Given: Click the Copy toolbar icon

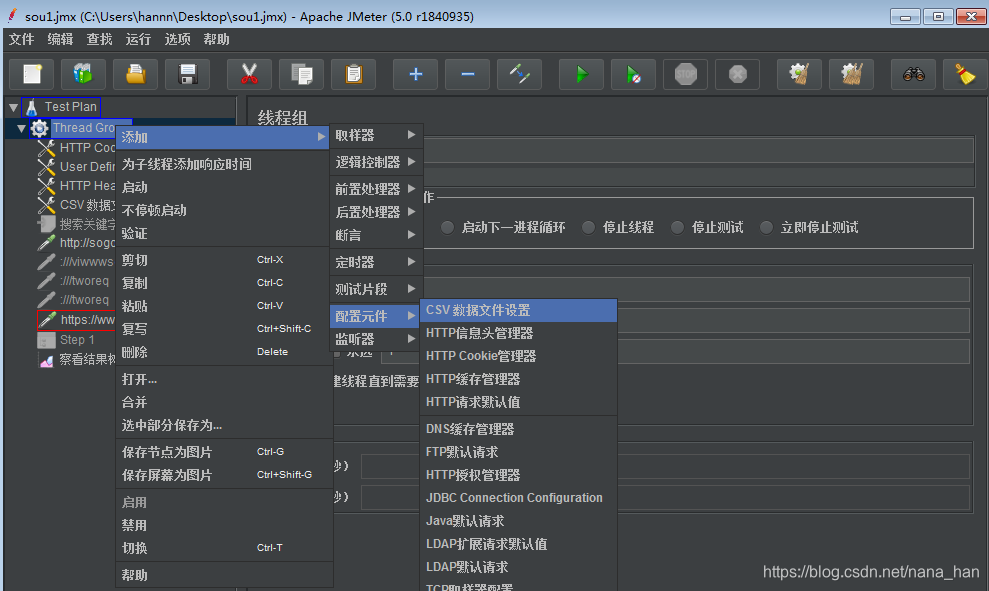Looking at the screenshot, I should click(x=301, y=74).
